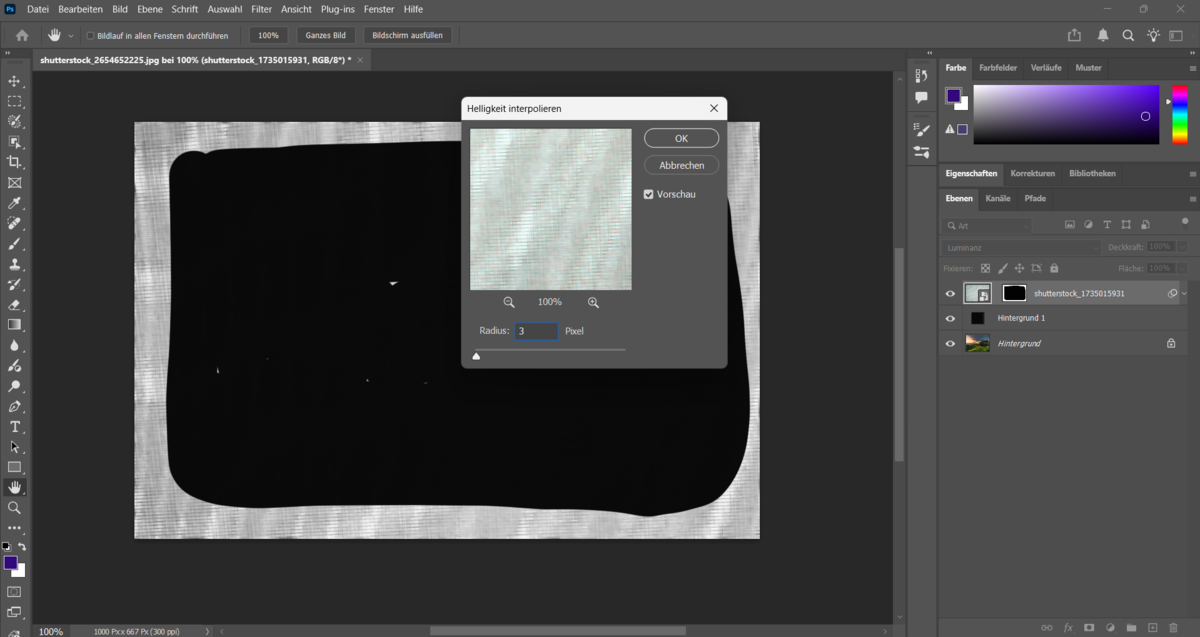
Task: Expand the smart filter options on shutterstock_1735015931
Action: click(1184, 293)
